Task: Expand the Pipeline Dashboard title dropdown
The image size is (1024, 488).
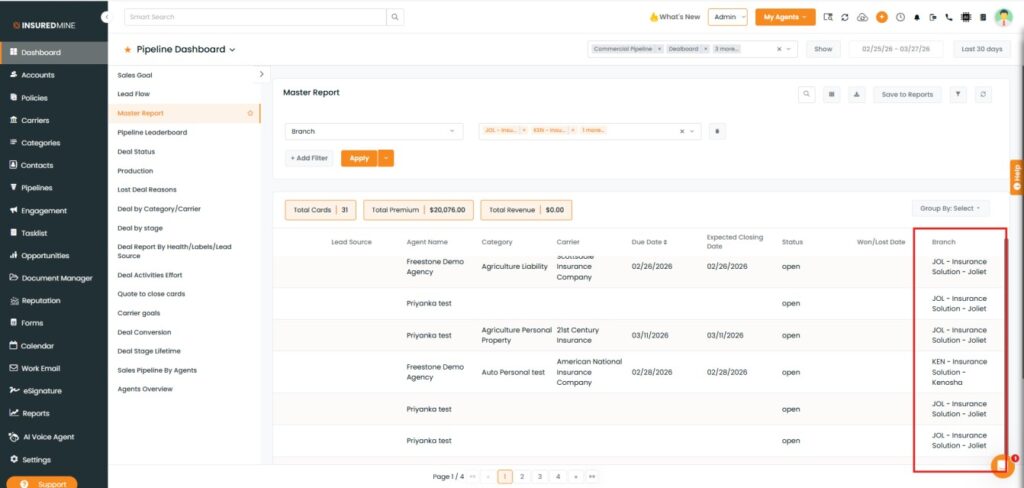Action: [232, 49]
